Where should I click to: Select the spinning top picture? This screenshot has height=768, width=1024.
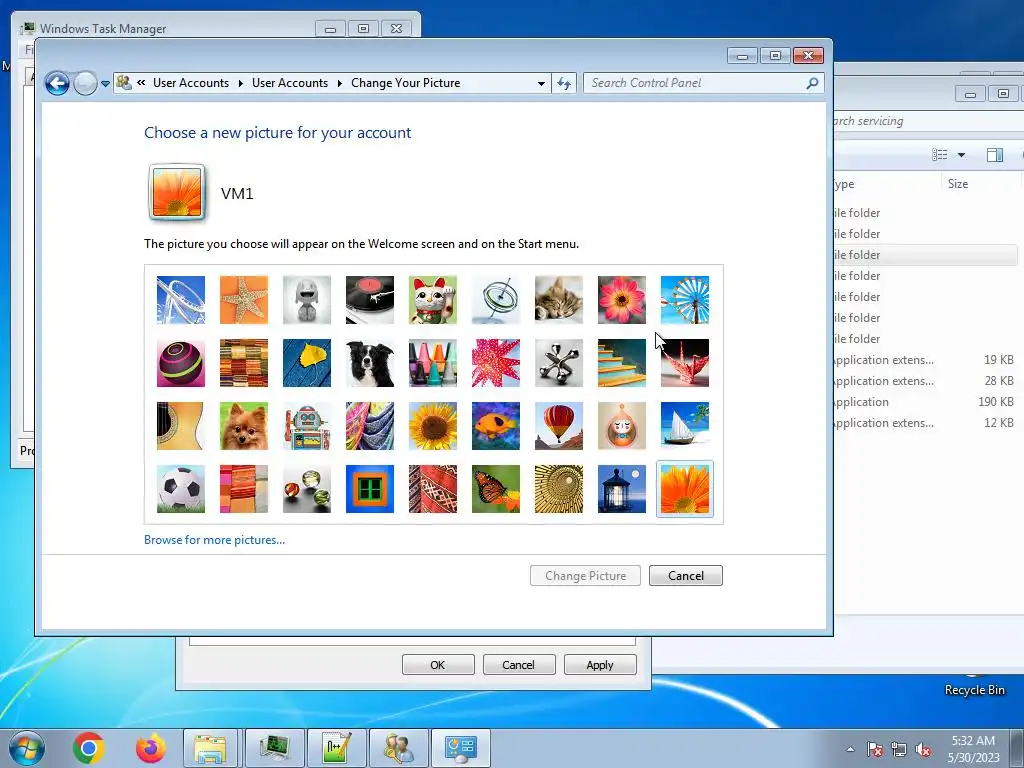tap(496, 300)
